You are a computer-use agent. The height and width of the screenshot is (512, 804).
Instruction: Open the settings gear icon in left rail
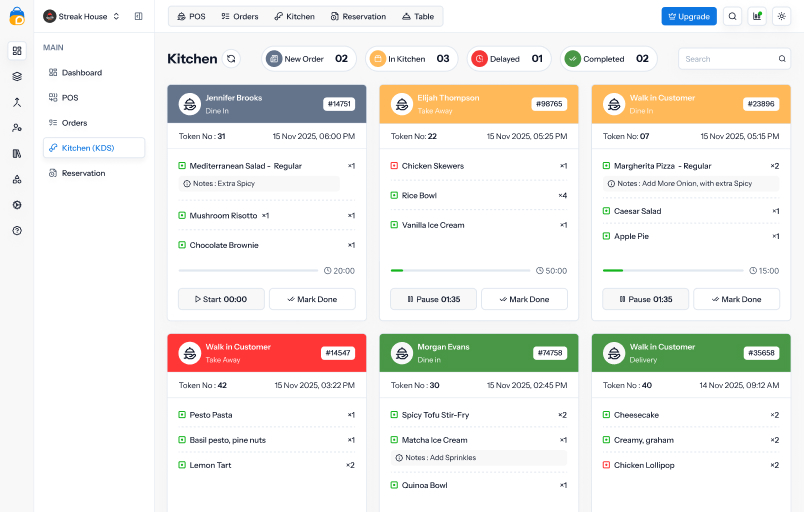tap(17, 204)
